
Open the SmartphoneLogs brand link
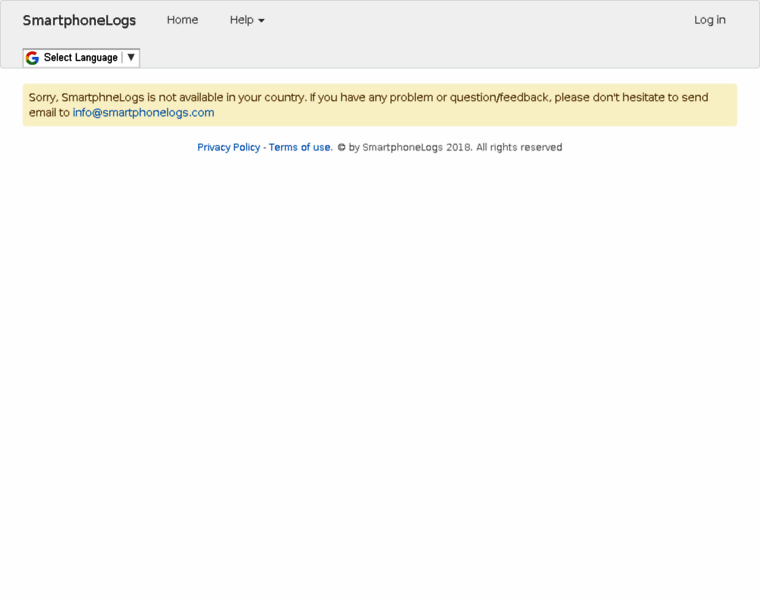coord(79,20)
